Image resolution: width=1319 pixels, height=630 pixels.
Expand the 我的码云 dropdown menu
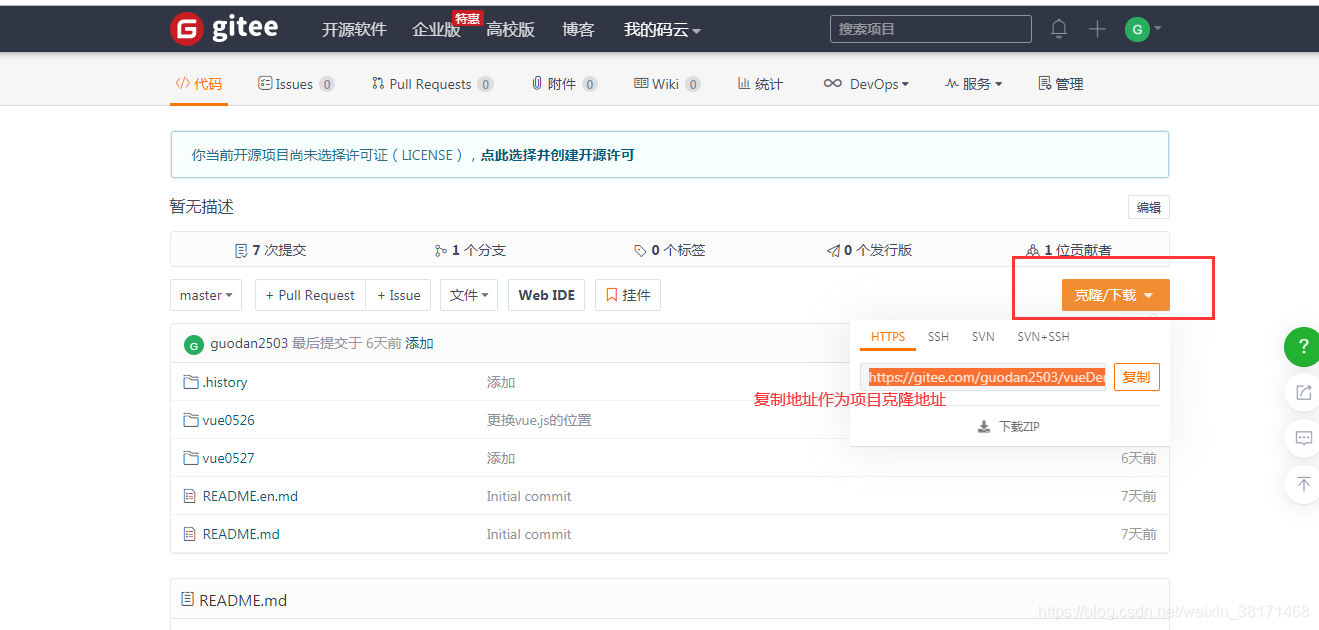coord(662,30)
